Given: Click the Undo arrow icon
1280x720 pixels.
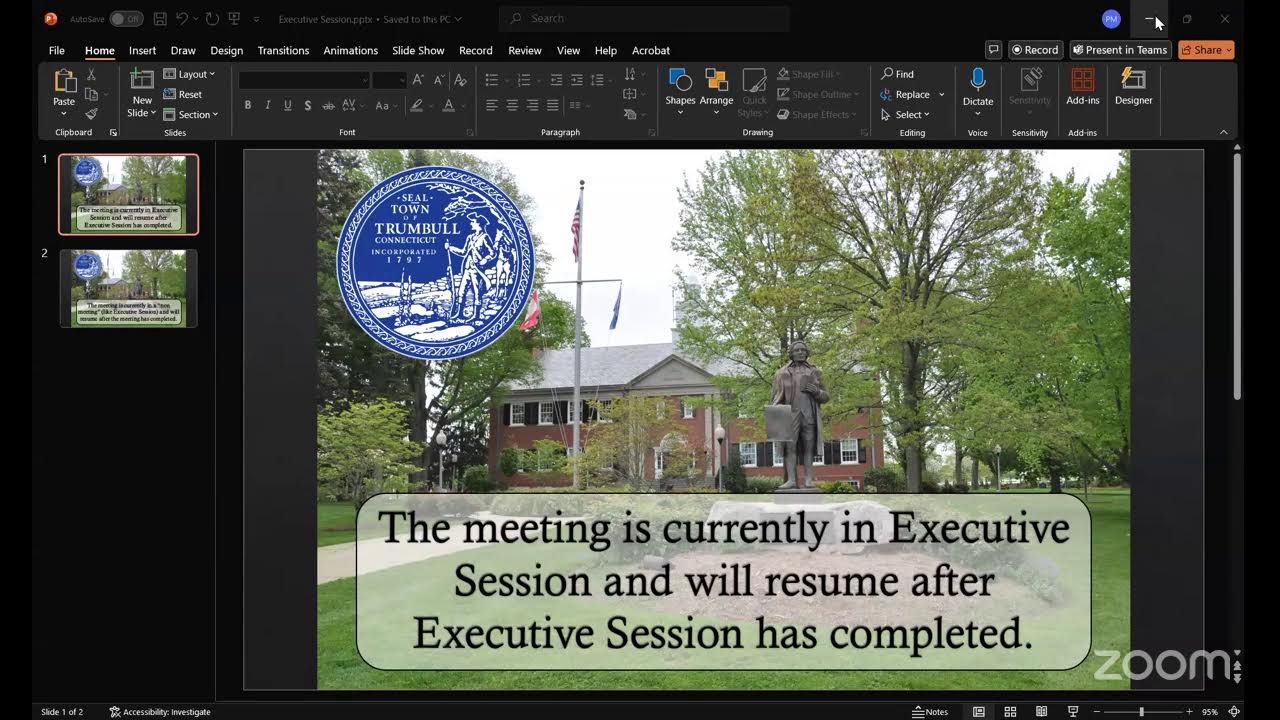Looking at the screenshot, I should (x=182, y=19).
